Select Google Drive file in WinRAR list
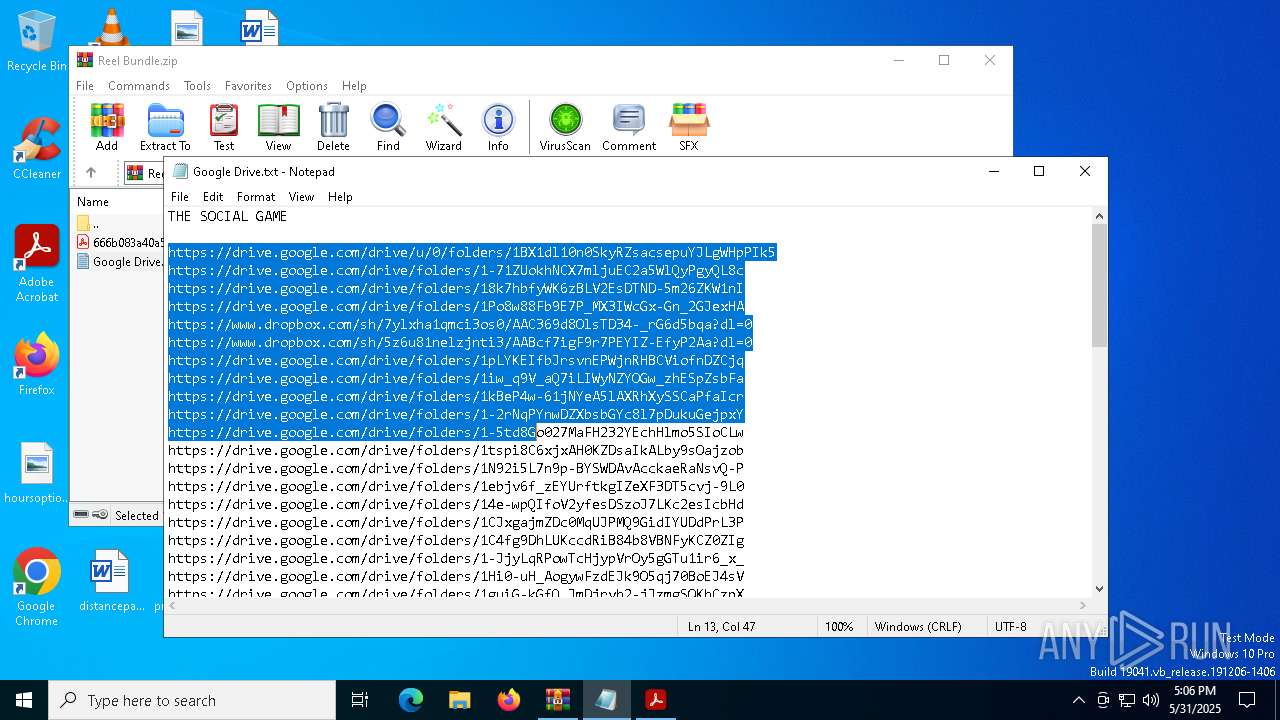The image size is (1280, 720). [119, 262]
